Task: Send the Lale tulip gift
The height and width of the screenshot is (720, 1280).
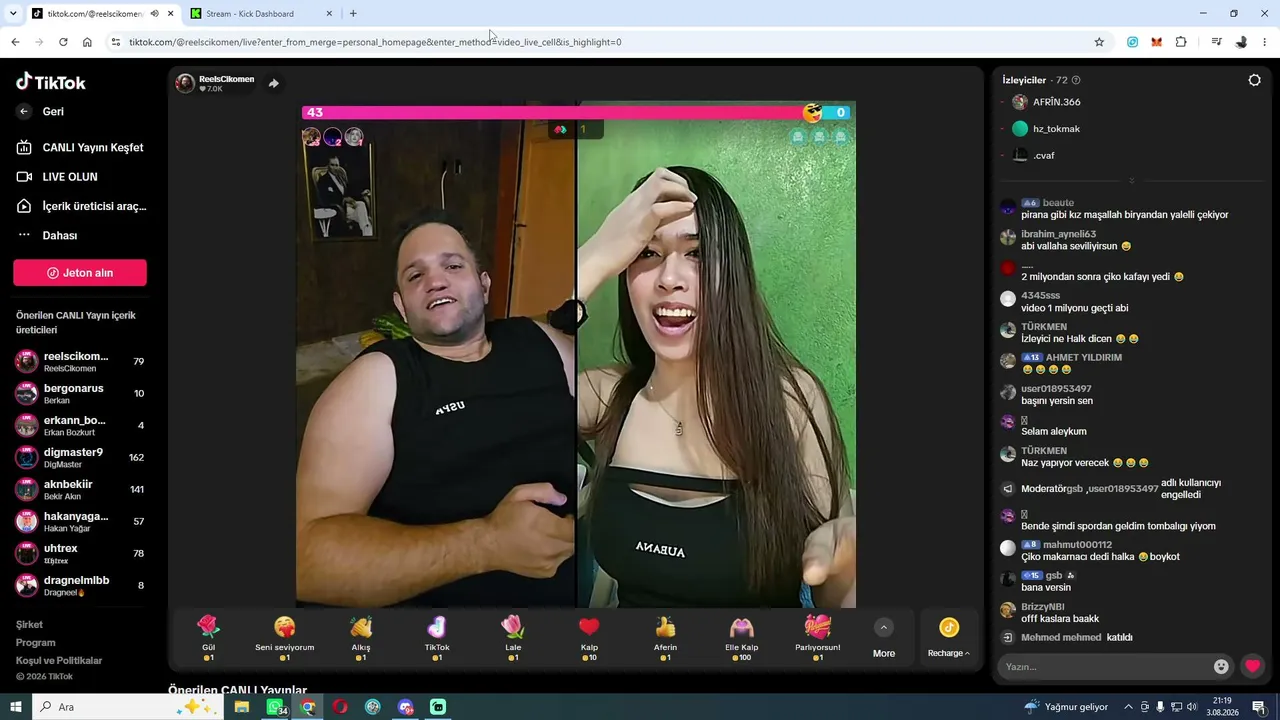Action: pos(513,637)
